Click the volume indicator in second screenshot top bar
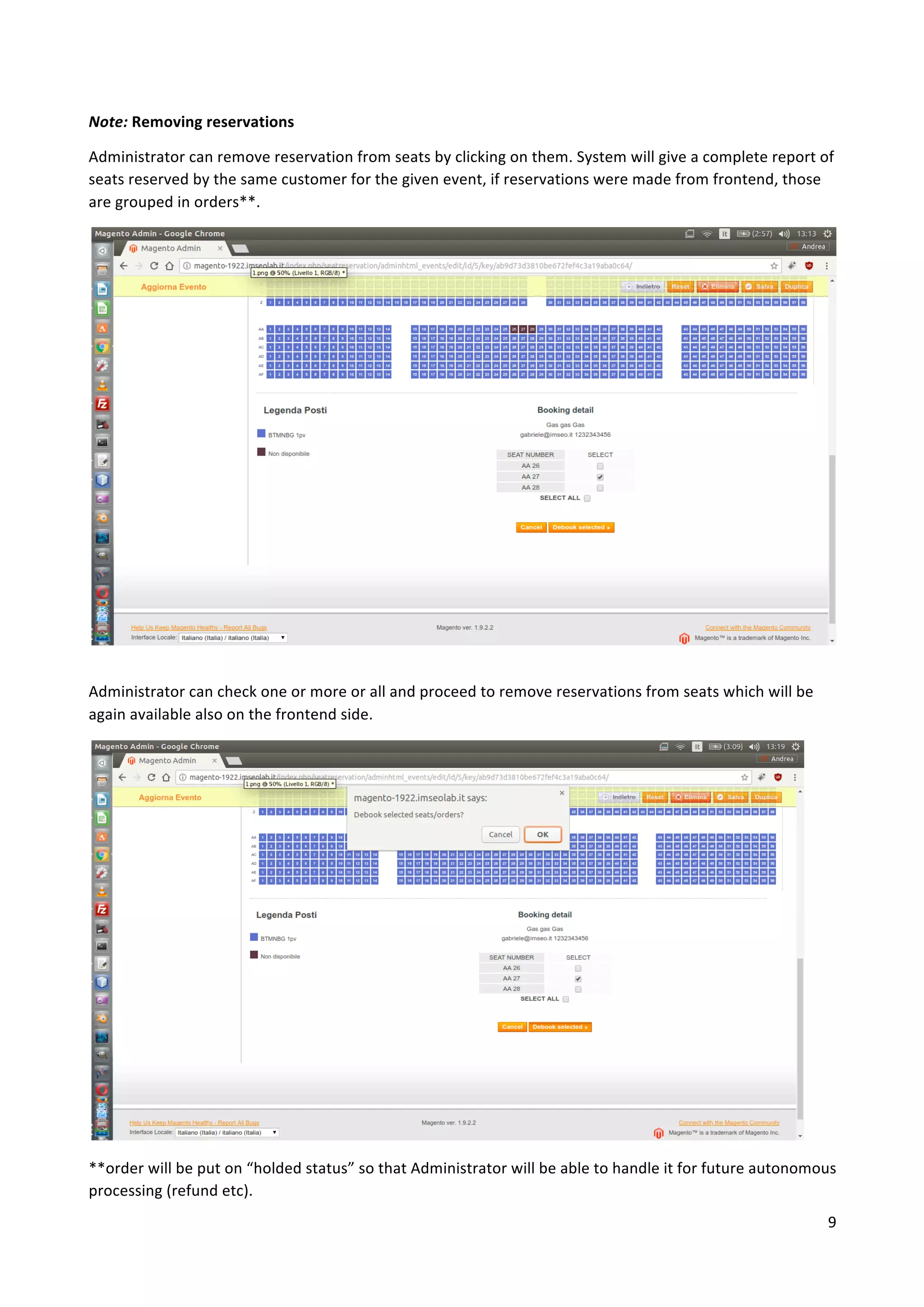924x1307 pixels. [754, 746]
